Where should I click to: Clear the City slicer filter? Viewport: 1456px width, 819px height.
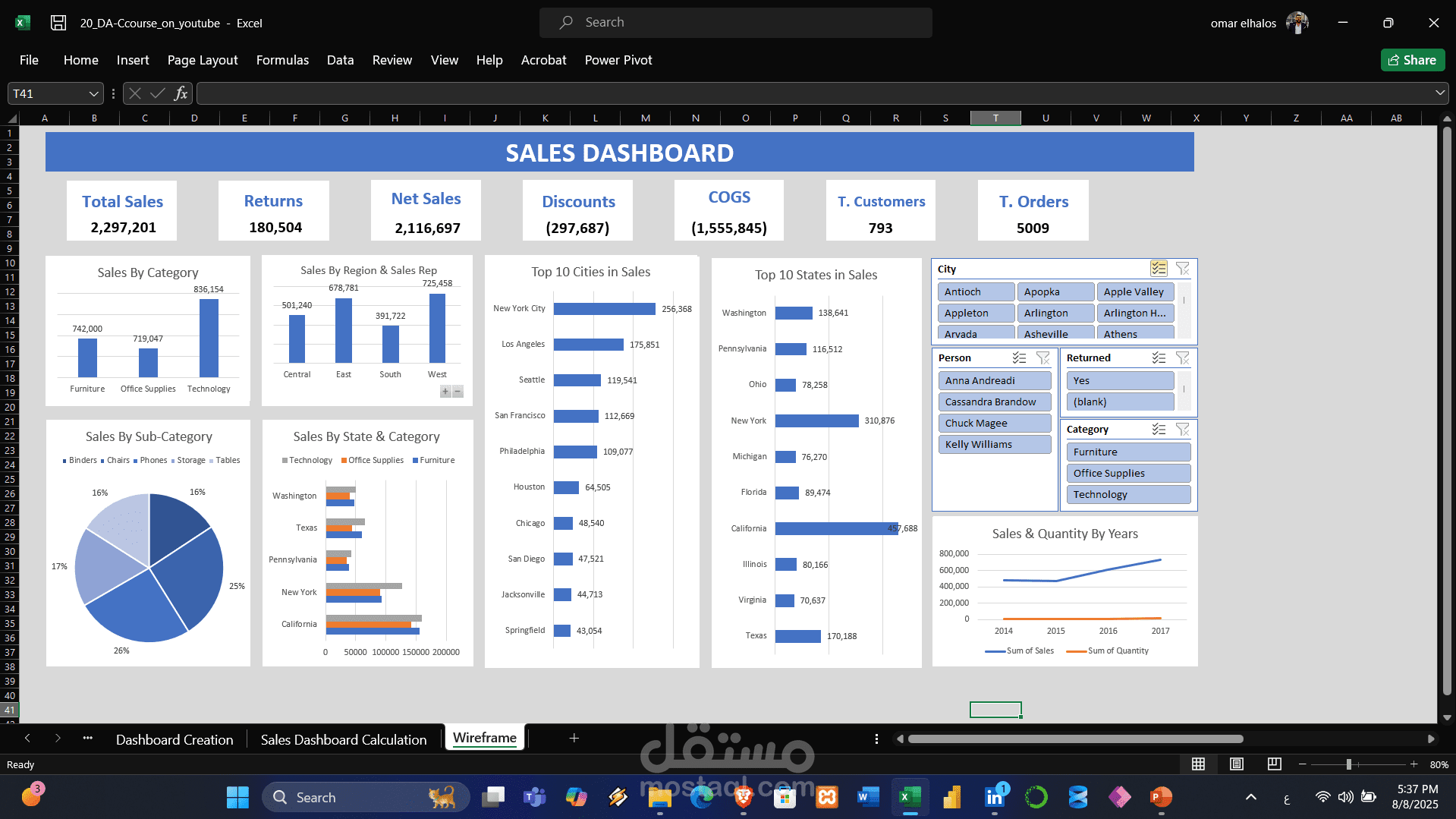click(x=1182, y=269)
